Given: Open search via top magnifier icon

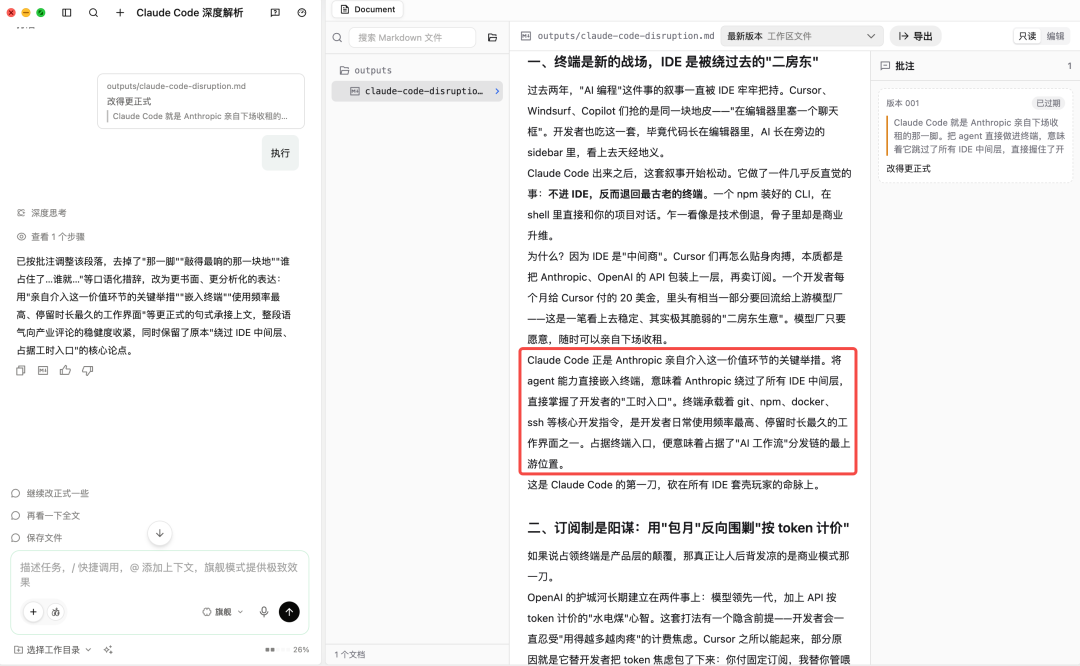Looking at the screenshot, I should point(93,12).
